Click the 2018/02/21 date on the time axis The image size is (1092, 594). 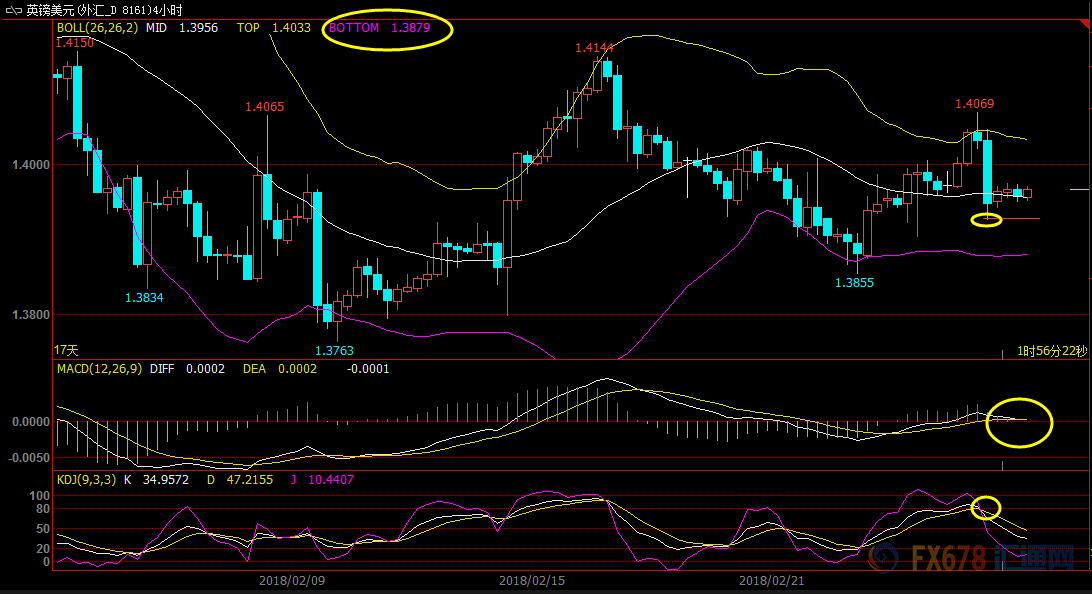(766, 580)
